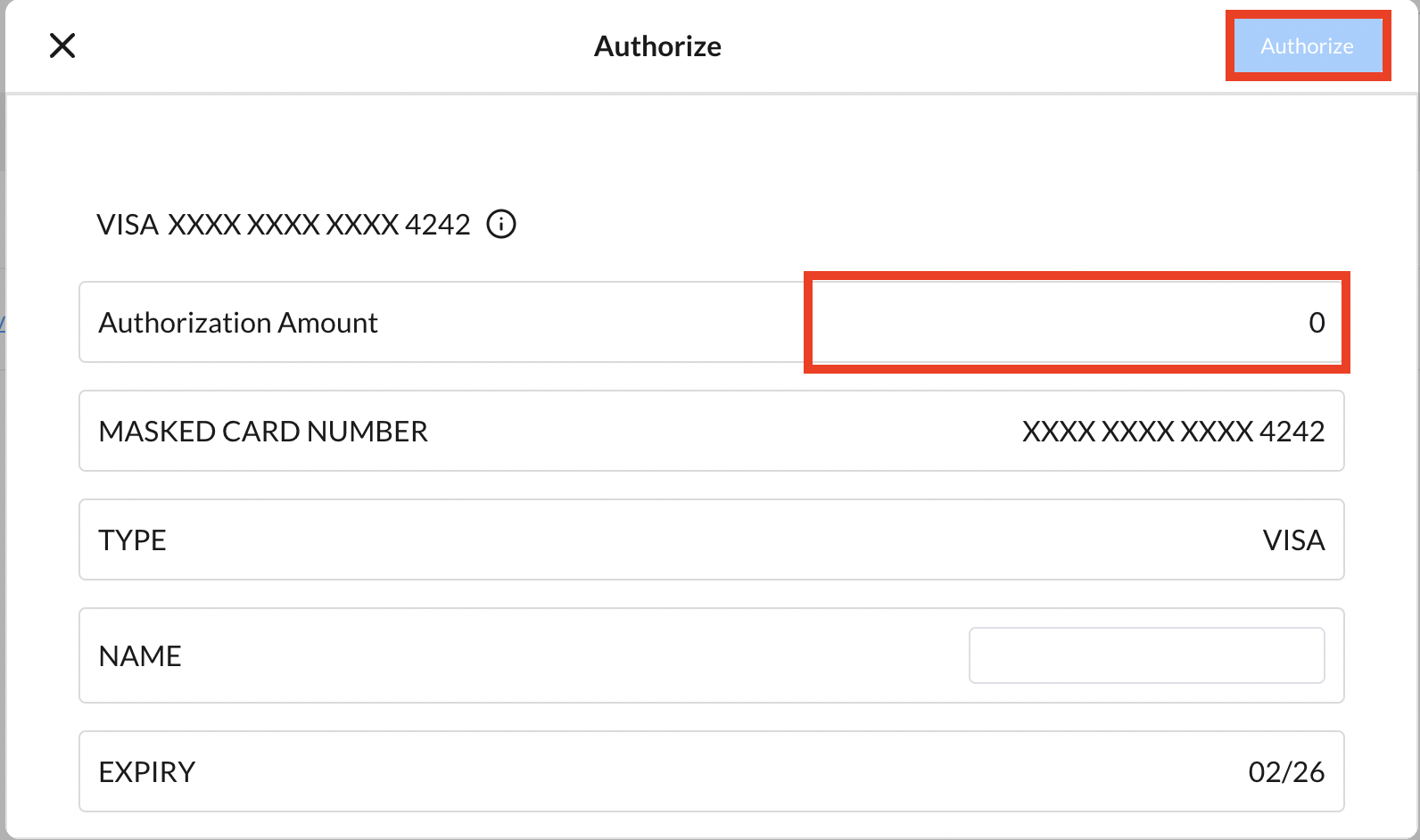Select the Authorize dialog title text
1420x840 pixels.
coord(657,46)
